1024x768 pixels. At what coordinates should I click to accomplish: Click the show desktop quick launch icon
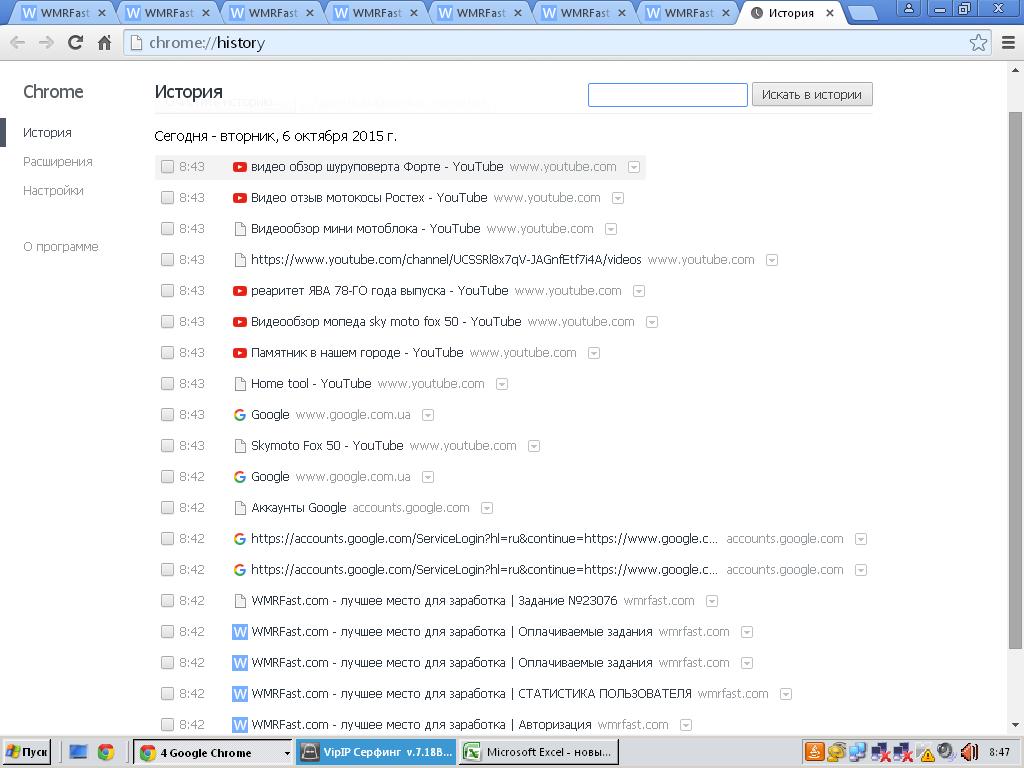coord(78,752)
